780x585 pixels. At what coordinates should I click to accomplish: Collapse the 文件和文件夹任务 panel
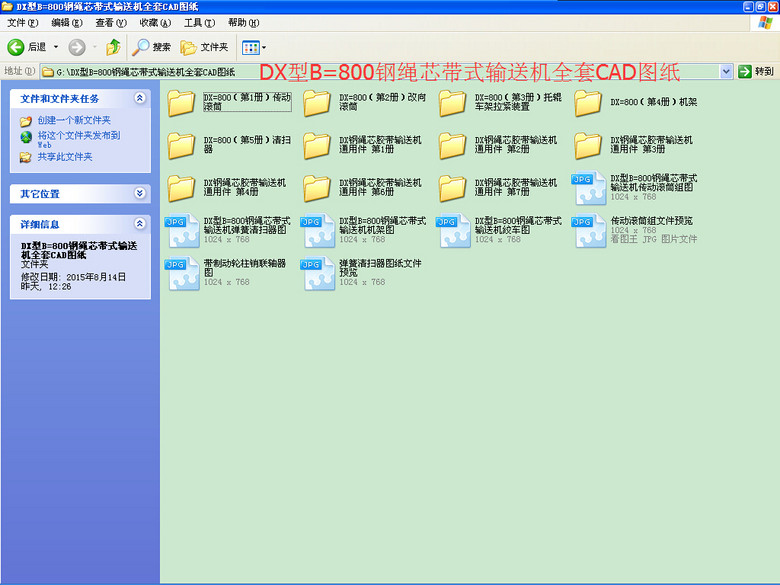[x=140, y=98]
